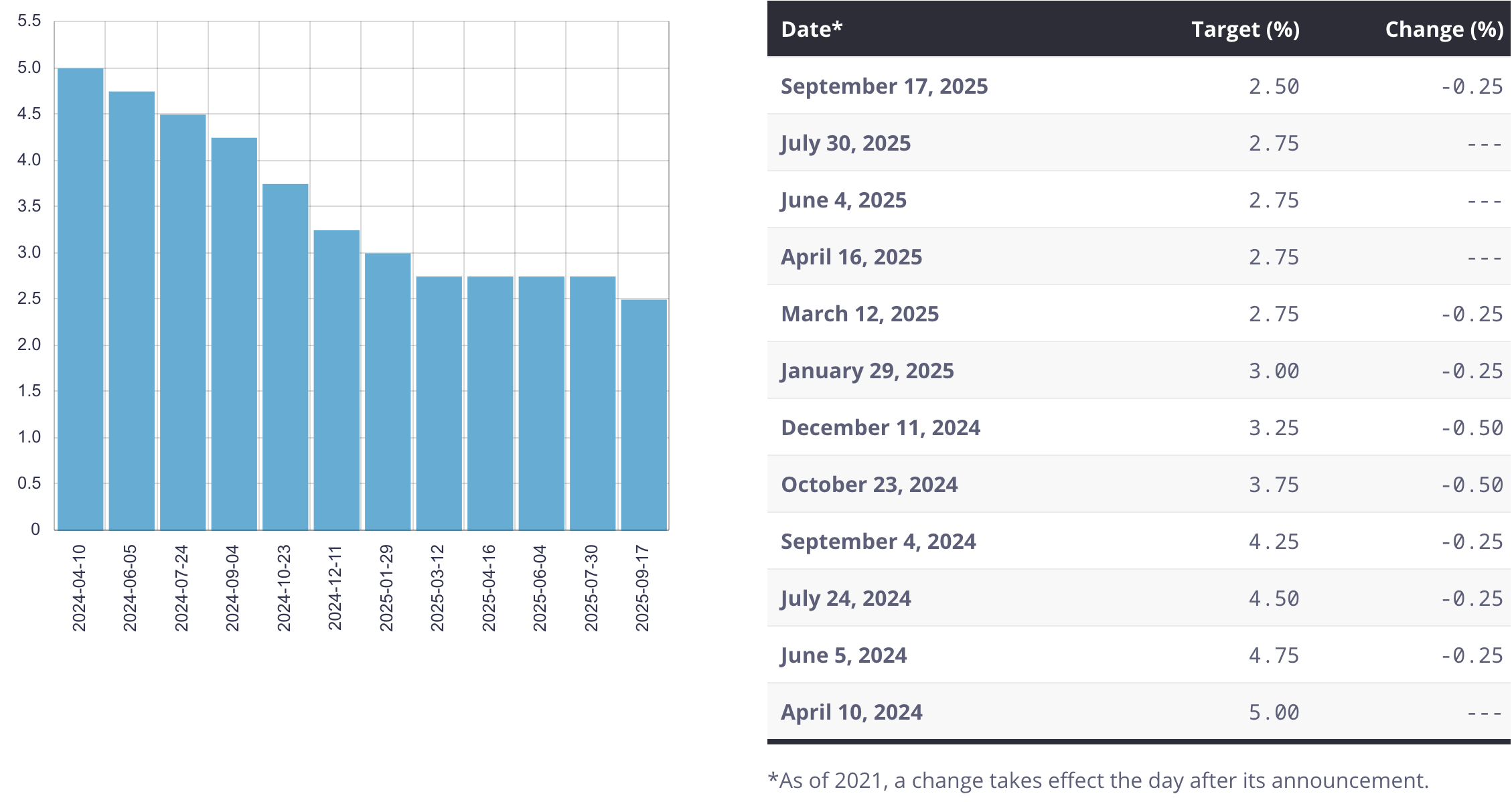The height and width of the screenshot is (802, 1512).
Task: Click December 11, 2024 target value 3.25
Action: (1274, 428)
